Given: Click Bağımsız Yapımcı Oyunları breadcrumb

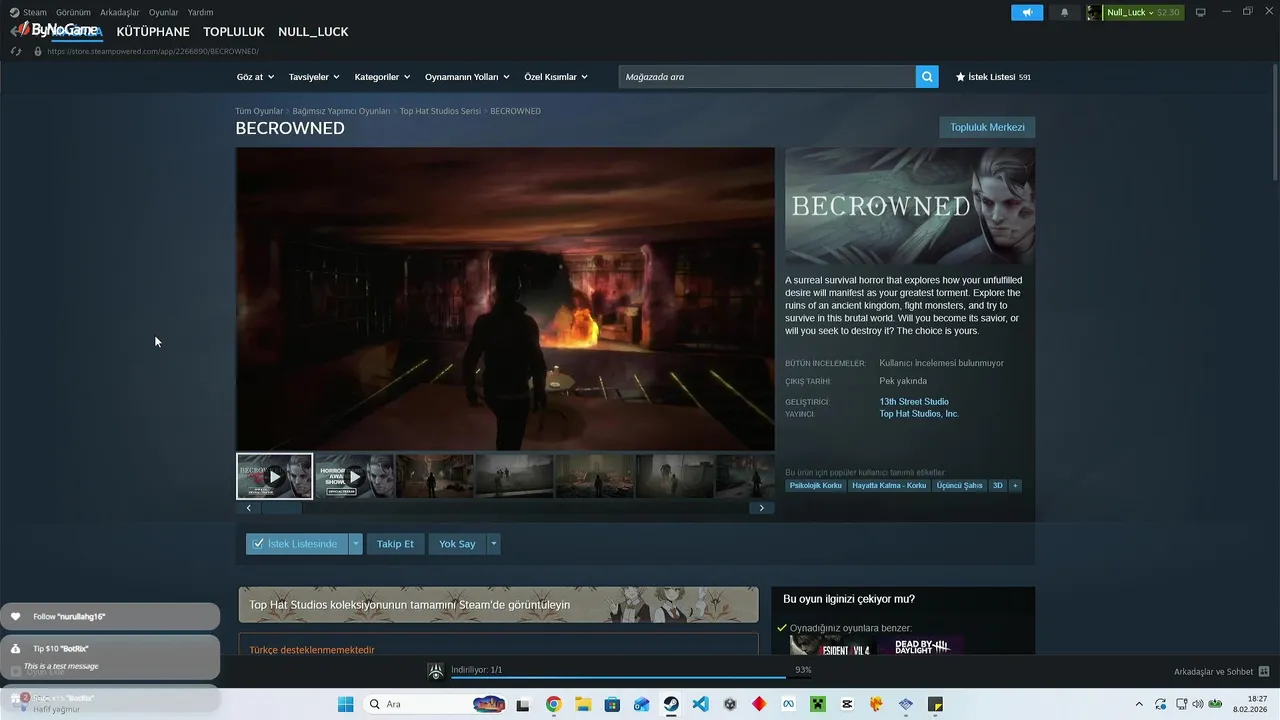Looking at the screenshot, I should click(341, 111).
